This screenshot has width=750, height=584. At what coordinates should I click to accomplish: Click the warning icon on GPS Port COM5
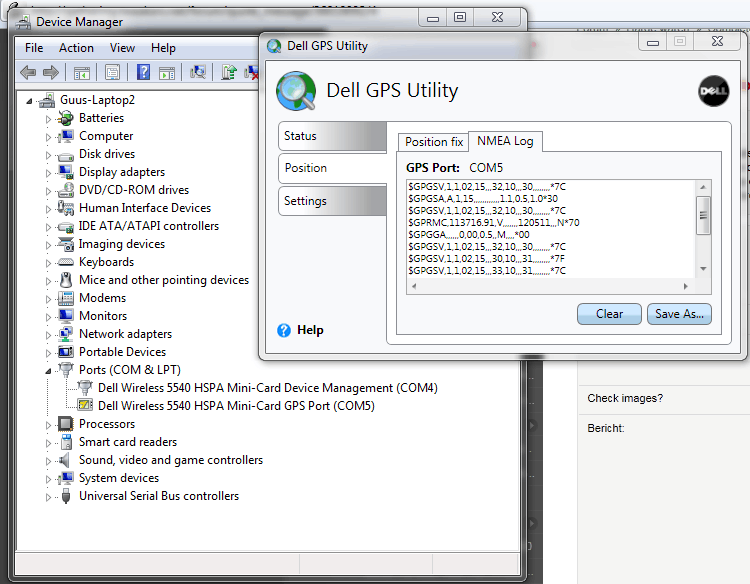(85, 406)
